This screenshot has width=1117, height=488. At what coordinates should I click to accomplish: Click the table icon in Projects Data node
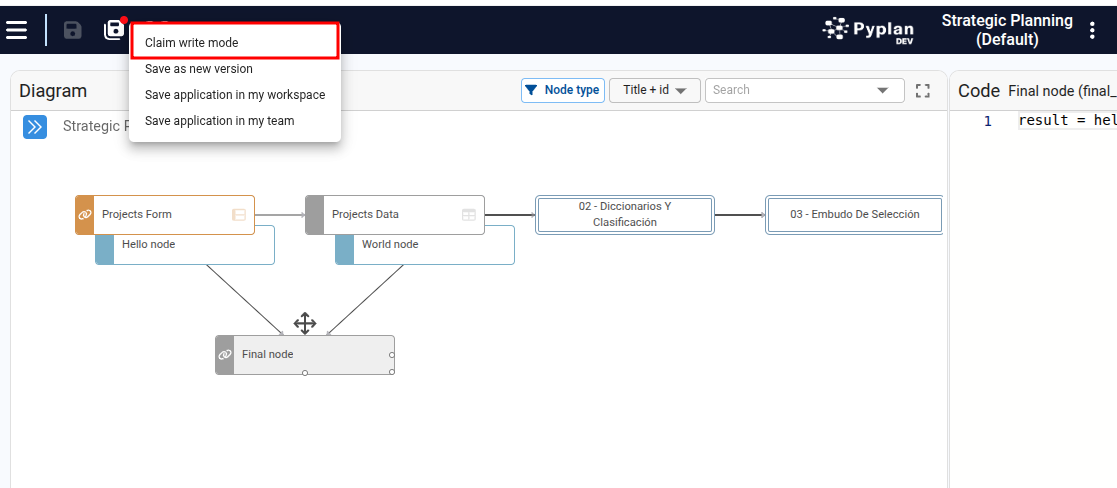[x=469, y=214]
